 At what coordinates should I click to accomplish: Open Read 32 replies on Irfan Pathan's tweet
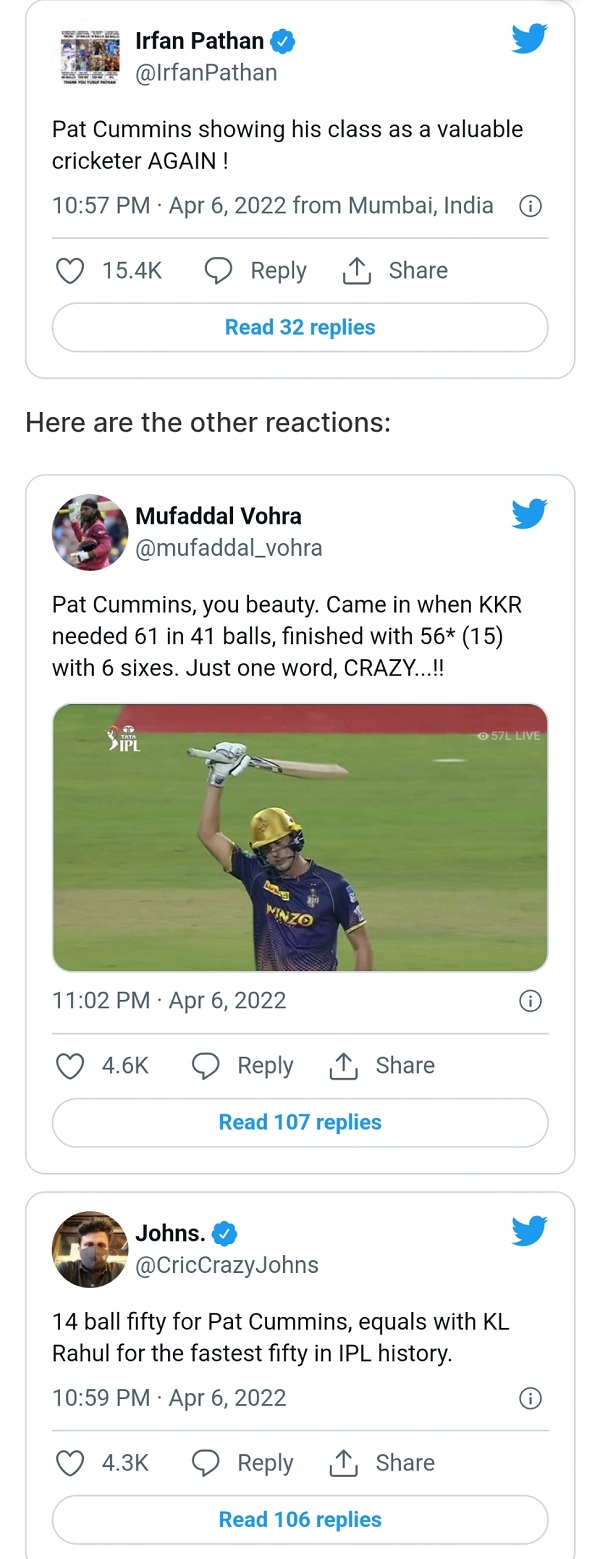pos(300,327)
